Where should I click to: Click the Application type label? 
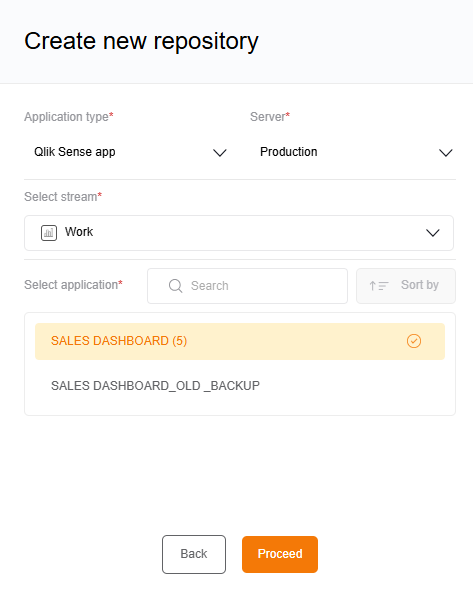[x=69, y=117]
